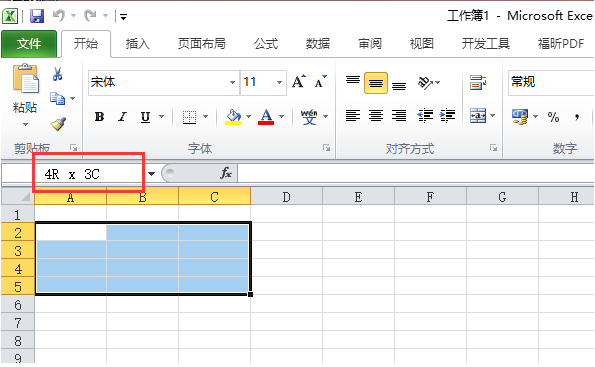
Task: Click the Center text icon
Action: [376, 115]
